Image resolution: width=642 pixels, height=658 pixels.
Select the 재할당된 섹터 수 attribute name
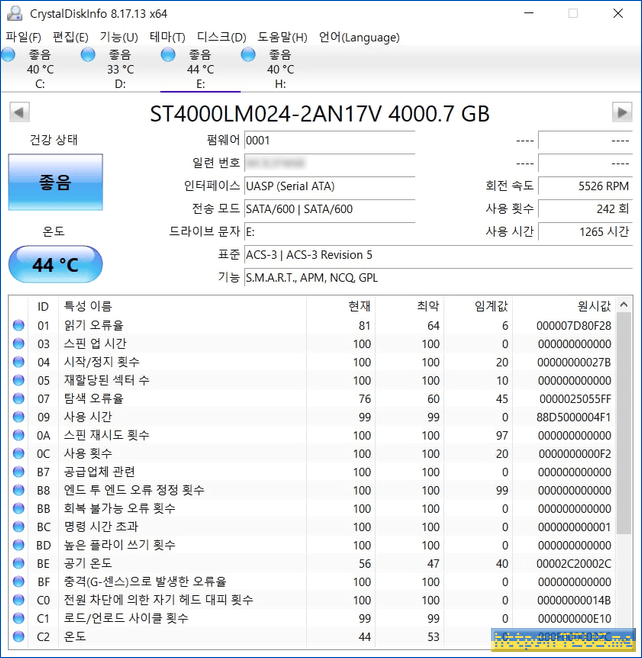click(x=107, y=380)
